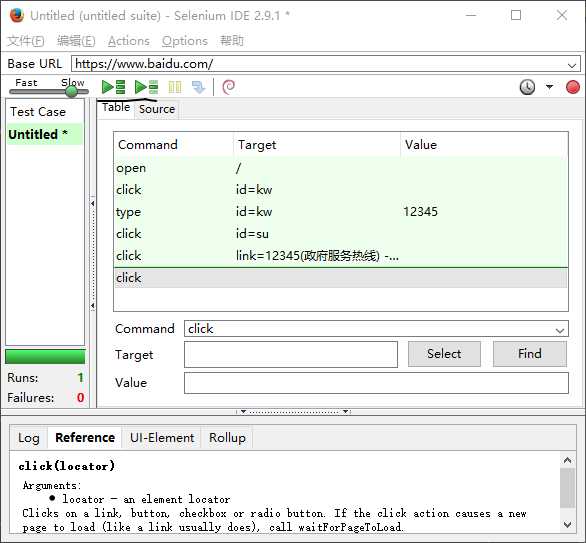Open the 文件(F) menu
The height and width of the screenshot is (543, 586).
click(26, 41)
